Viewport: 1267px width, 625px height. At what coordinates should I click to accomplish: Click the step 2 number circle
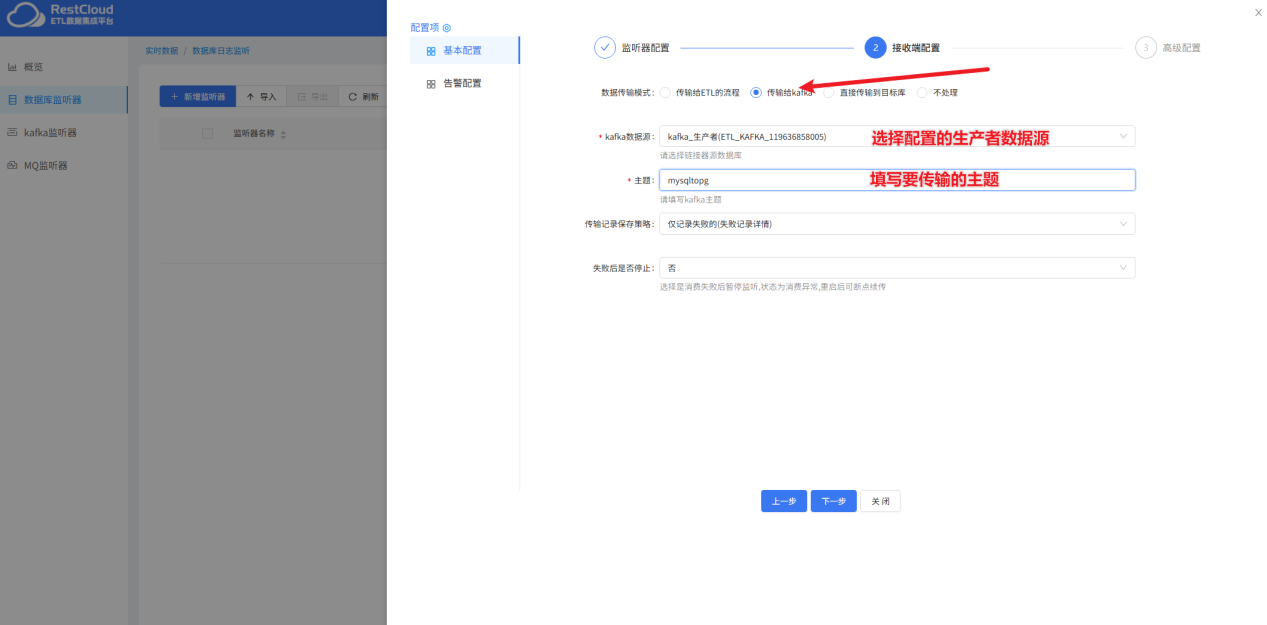click(875, 47)
